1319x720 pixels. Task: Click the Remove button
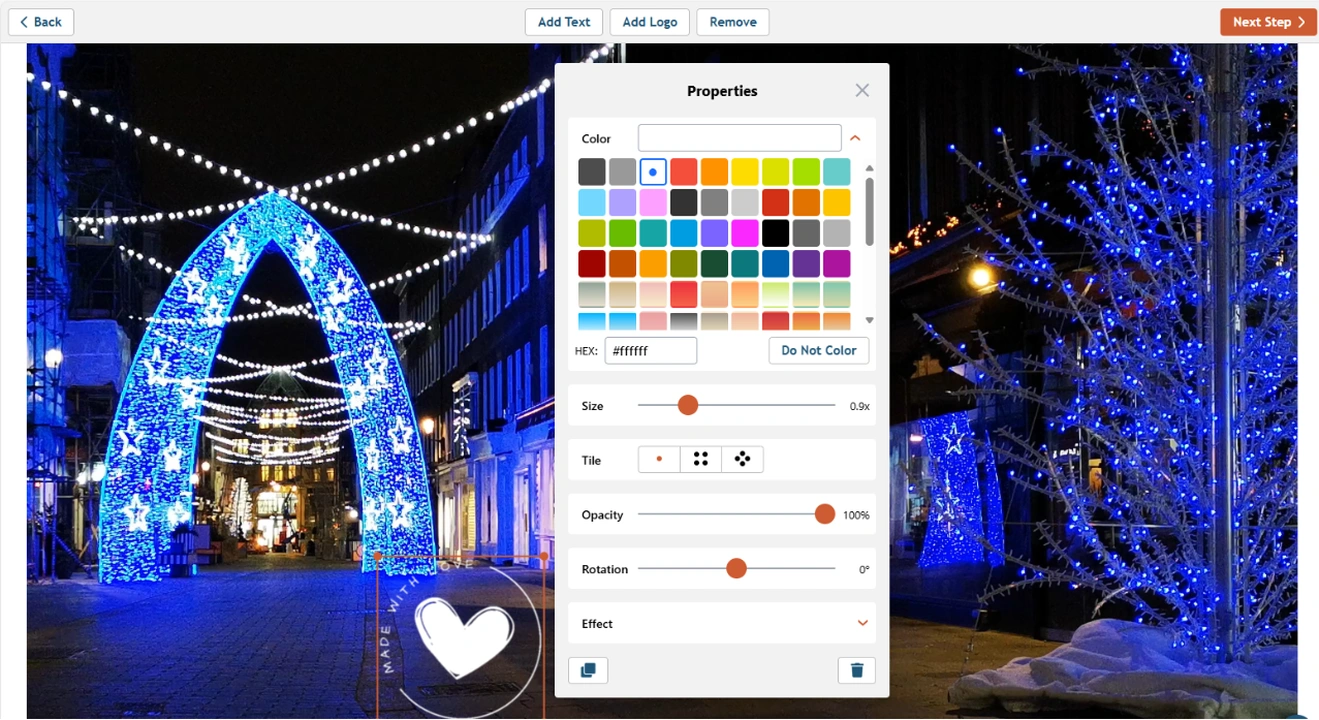tap(733, 22)
